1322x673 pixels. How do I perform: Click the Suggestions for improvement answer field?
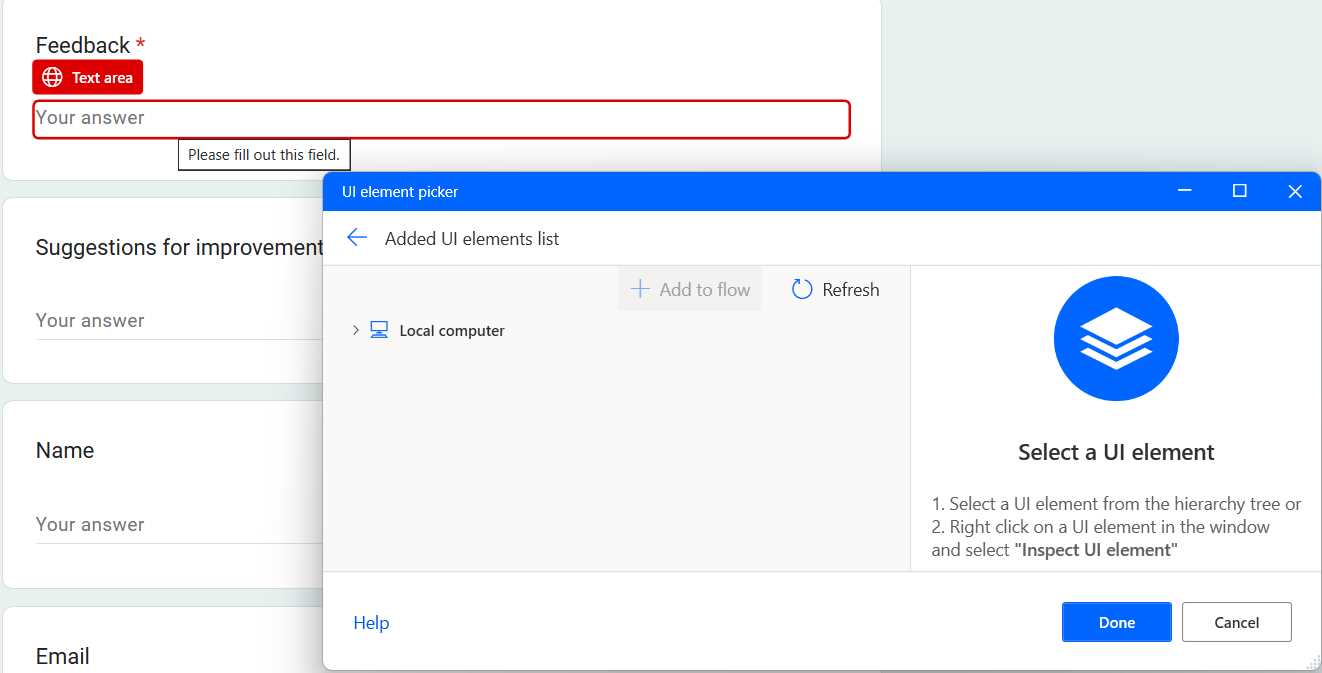coord(150,320)
